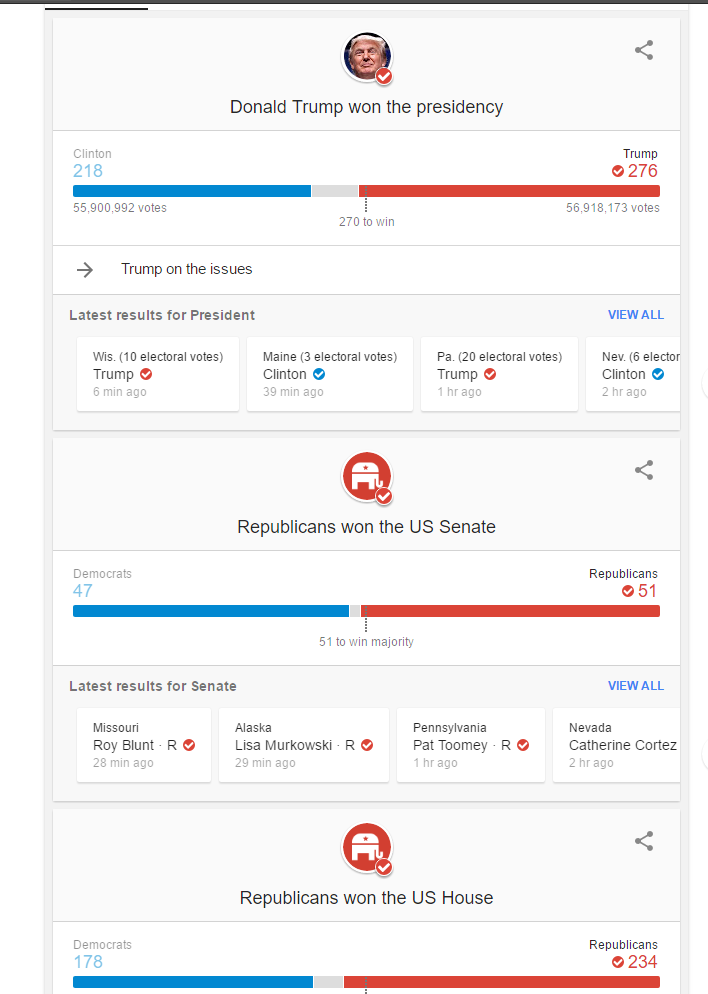This screenshot has width=708, height=994.
Task: Click share icon on US House card
Action: click(644, 841)
